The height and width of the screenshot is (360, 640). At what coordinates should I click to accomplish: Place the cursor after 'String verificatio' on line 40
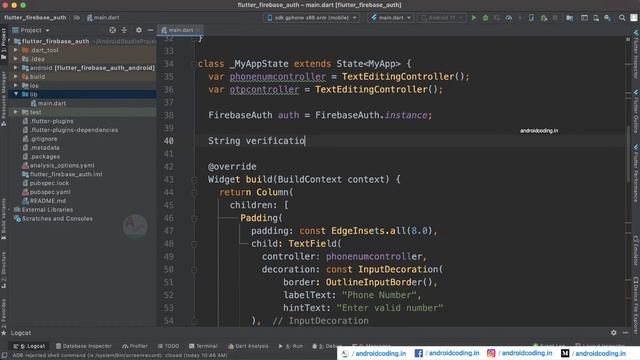click(x=305, y=141)
